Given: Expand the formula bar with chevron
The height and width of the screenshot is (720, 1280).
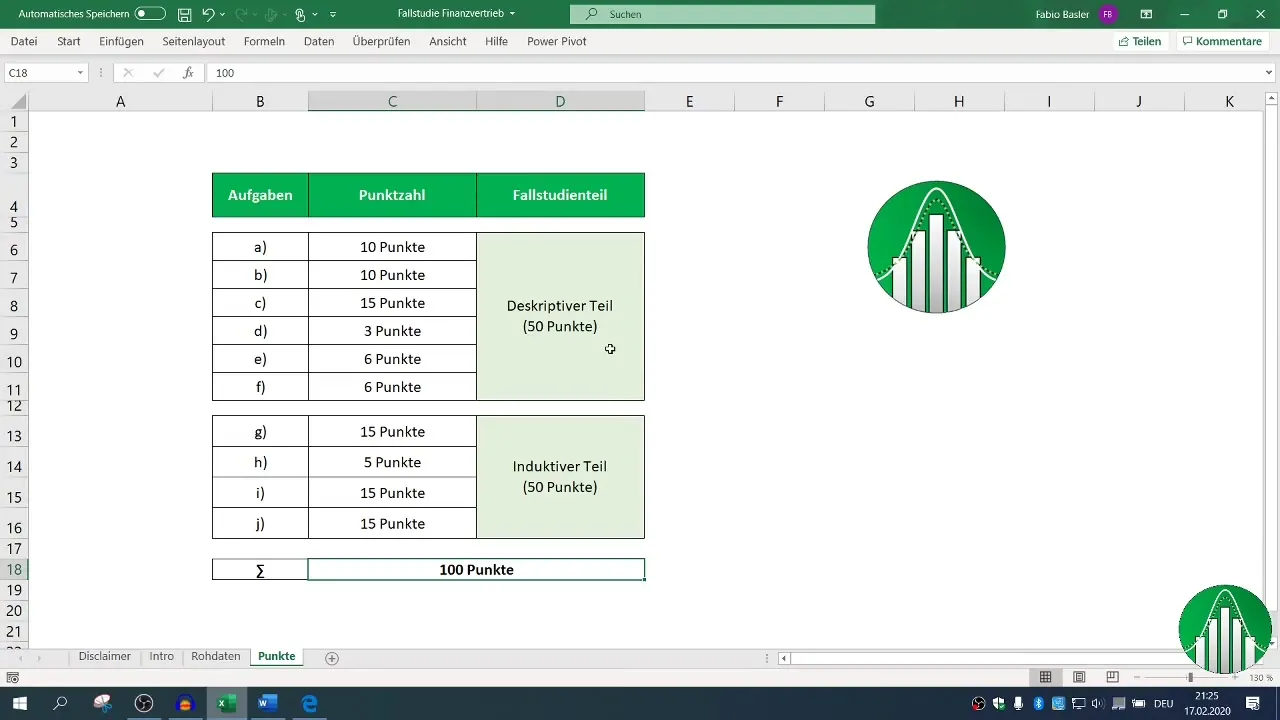Looking at the screenshot, I should 1270,73.
